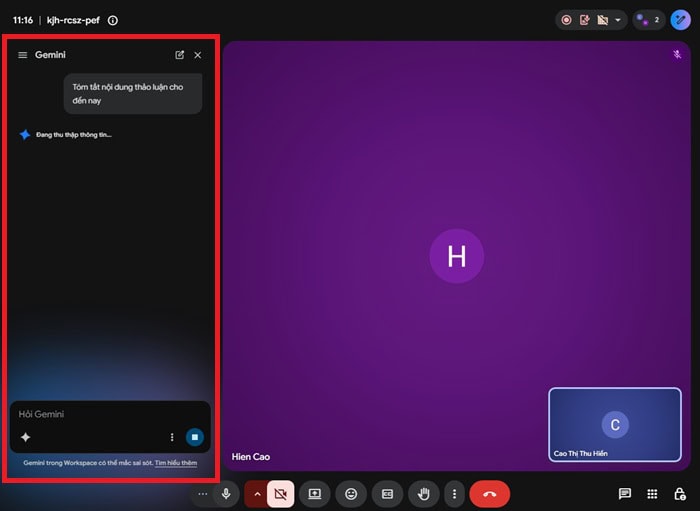Toggle the Gemini pencil-spark button at top right
The image size is (700, 511).
680,20
